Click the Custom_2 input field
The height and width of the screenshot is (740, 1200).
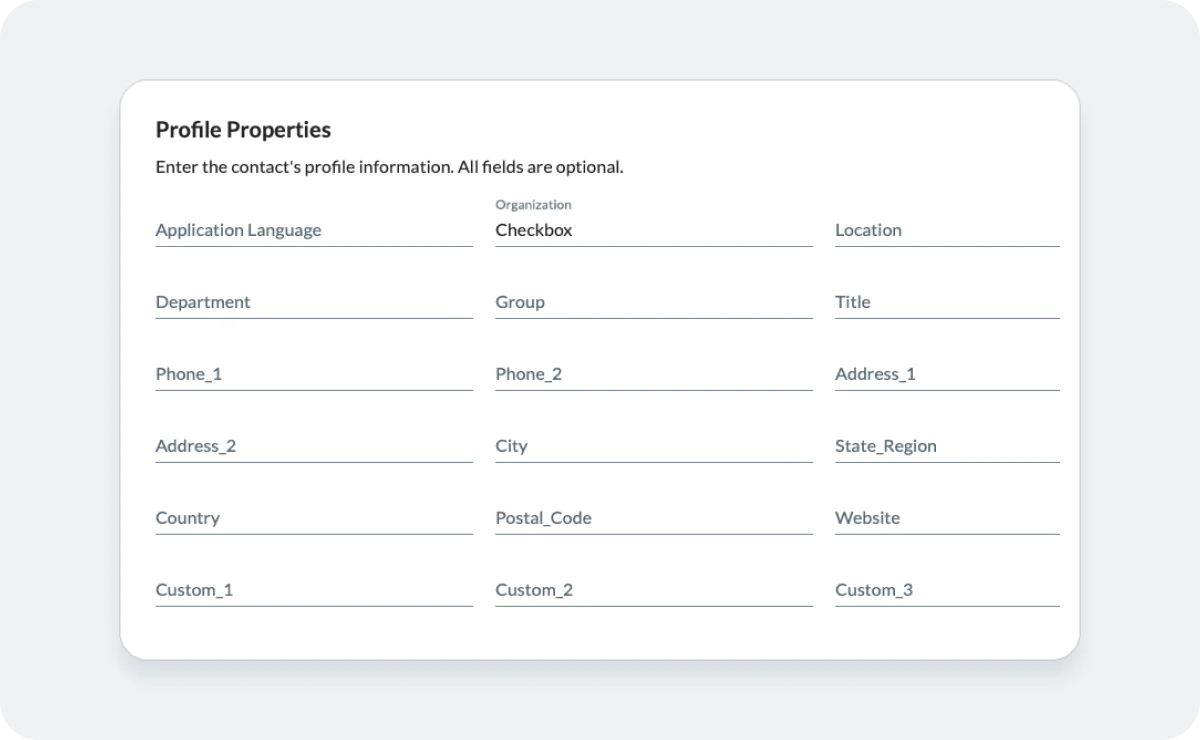coord(654,590)
